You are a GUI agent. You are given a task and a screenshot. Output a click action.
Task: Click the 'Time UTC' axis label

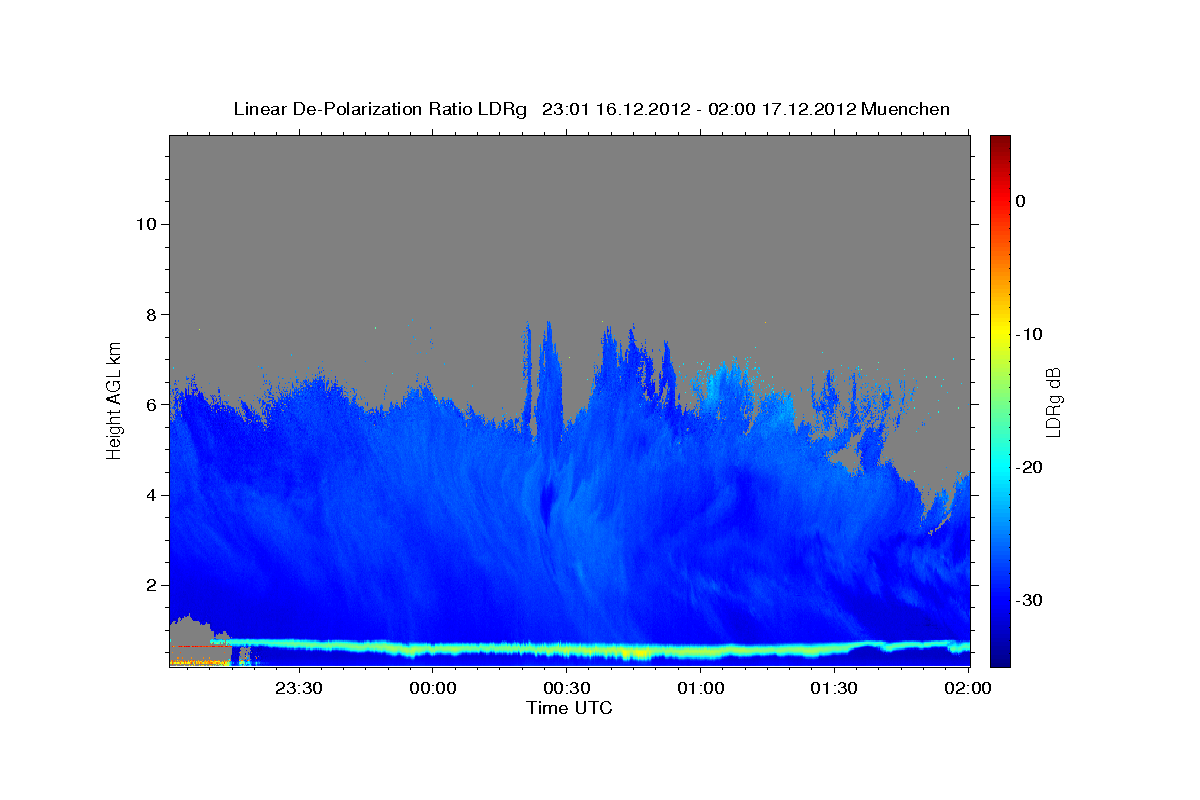[569, 708]
